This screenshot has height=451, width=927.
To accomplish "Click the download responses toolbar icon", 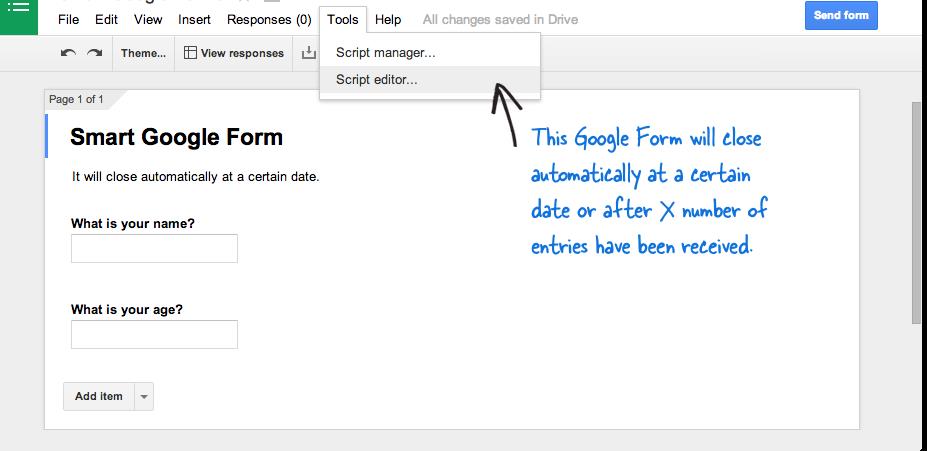I will [x=309, y=53].
